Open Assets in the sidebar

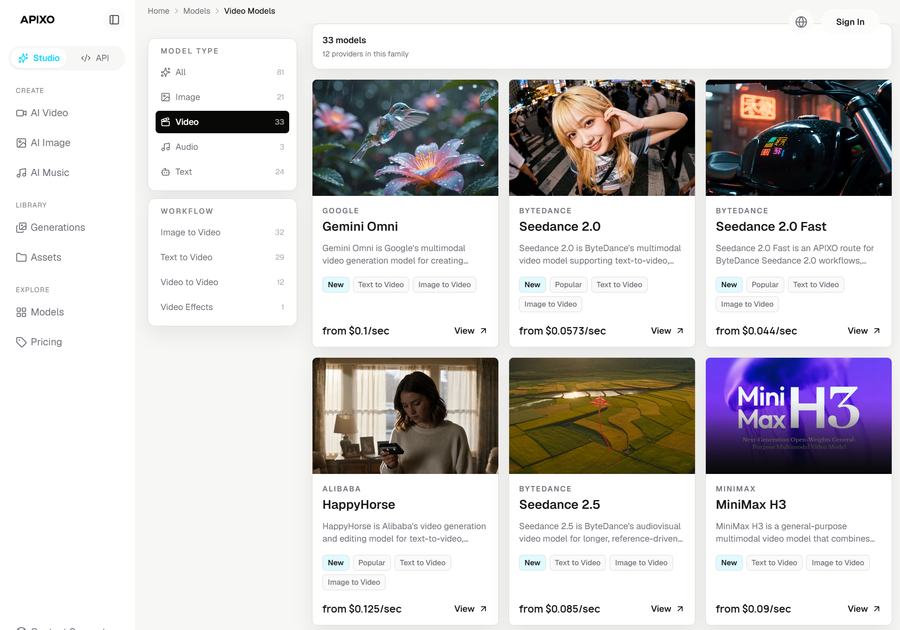68,258
